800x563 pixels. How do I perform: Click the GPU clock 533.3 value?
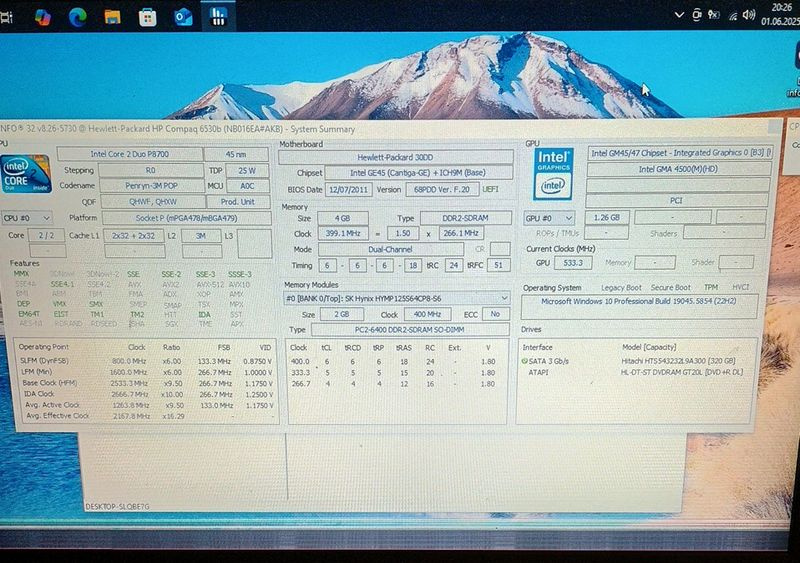572,263
